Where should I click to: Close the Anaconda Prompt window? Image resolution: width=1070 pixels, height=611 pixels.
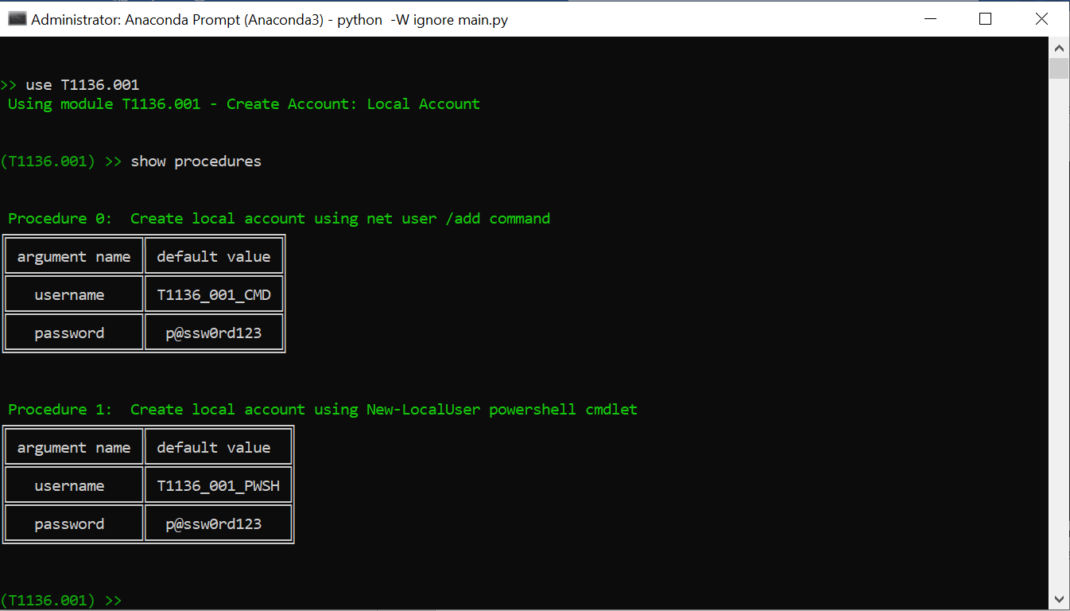coord(1040,19)
